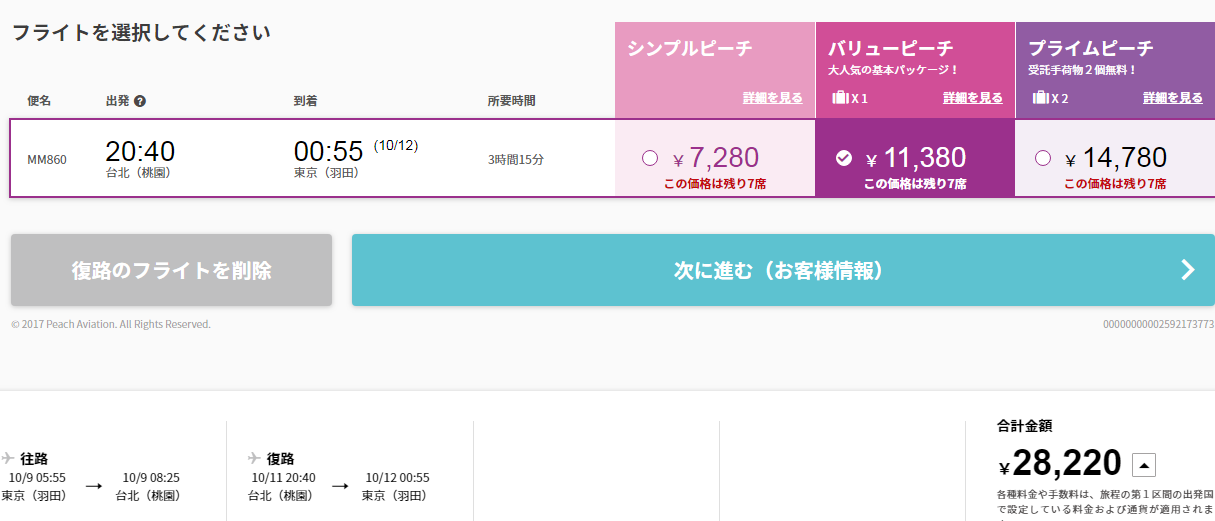Screen dimensions: 1215x521
Task: Click the arrow chevron on 次に進む button
Action: (1188, 270)
